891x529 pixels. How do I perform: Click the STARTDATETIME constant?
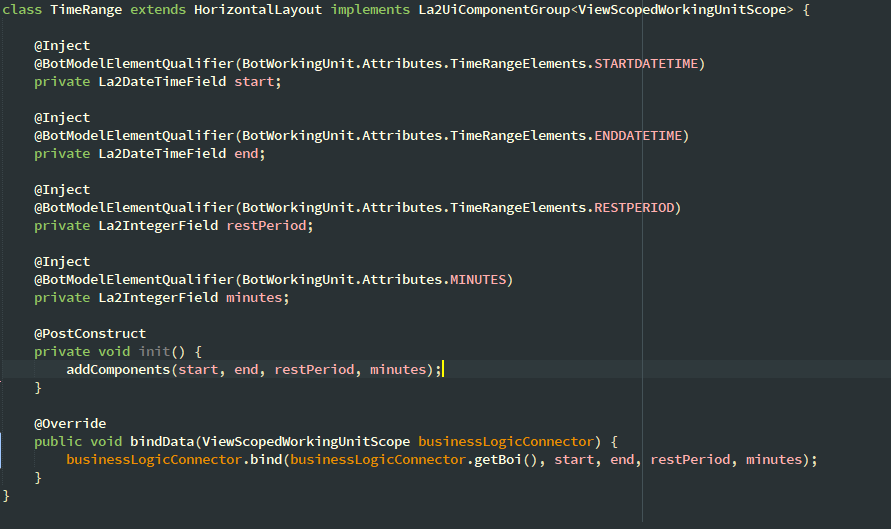point(649,64)
